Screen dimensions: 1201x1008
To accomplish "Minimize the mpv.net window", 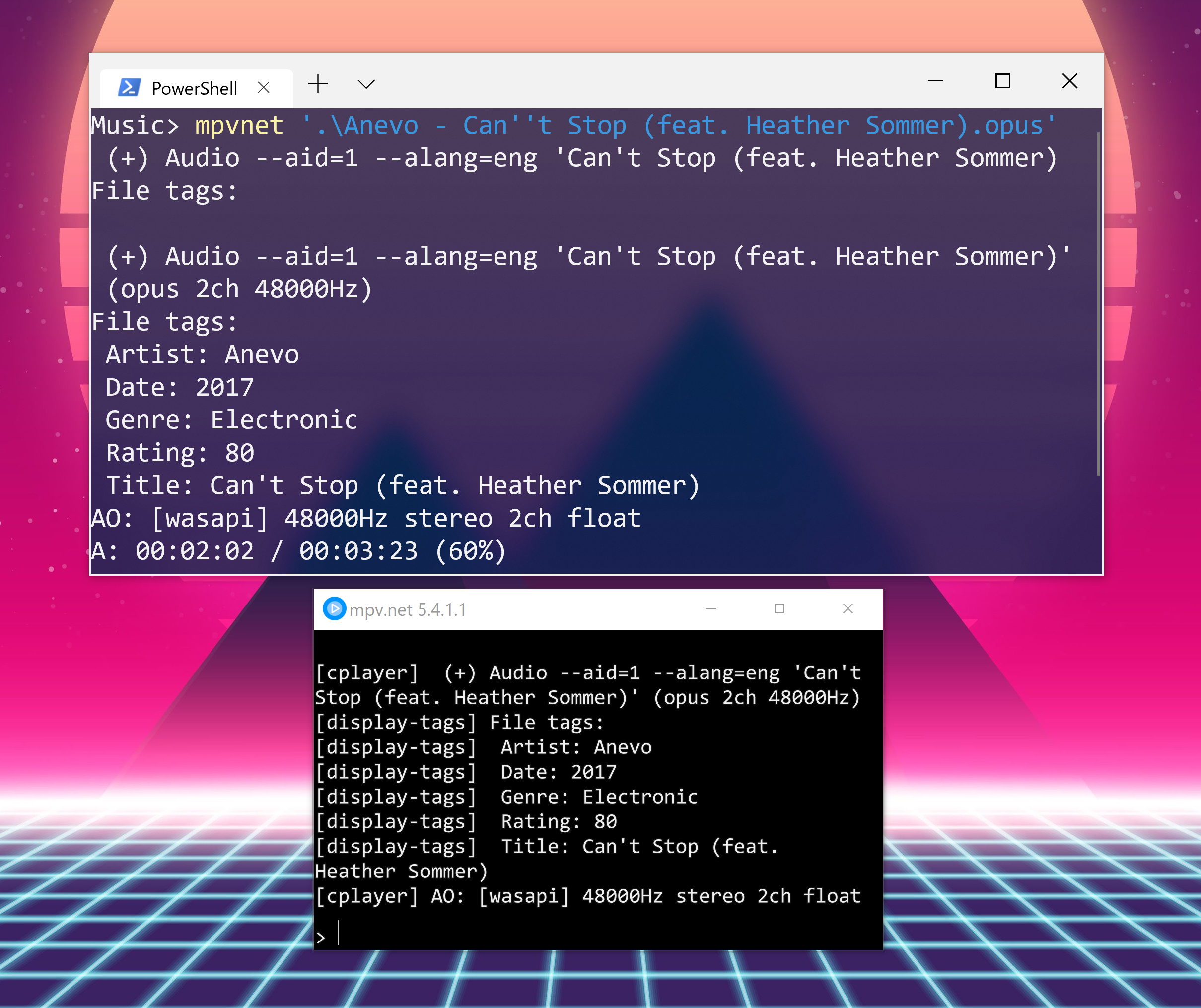I will pos(711,609).
